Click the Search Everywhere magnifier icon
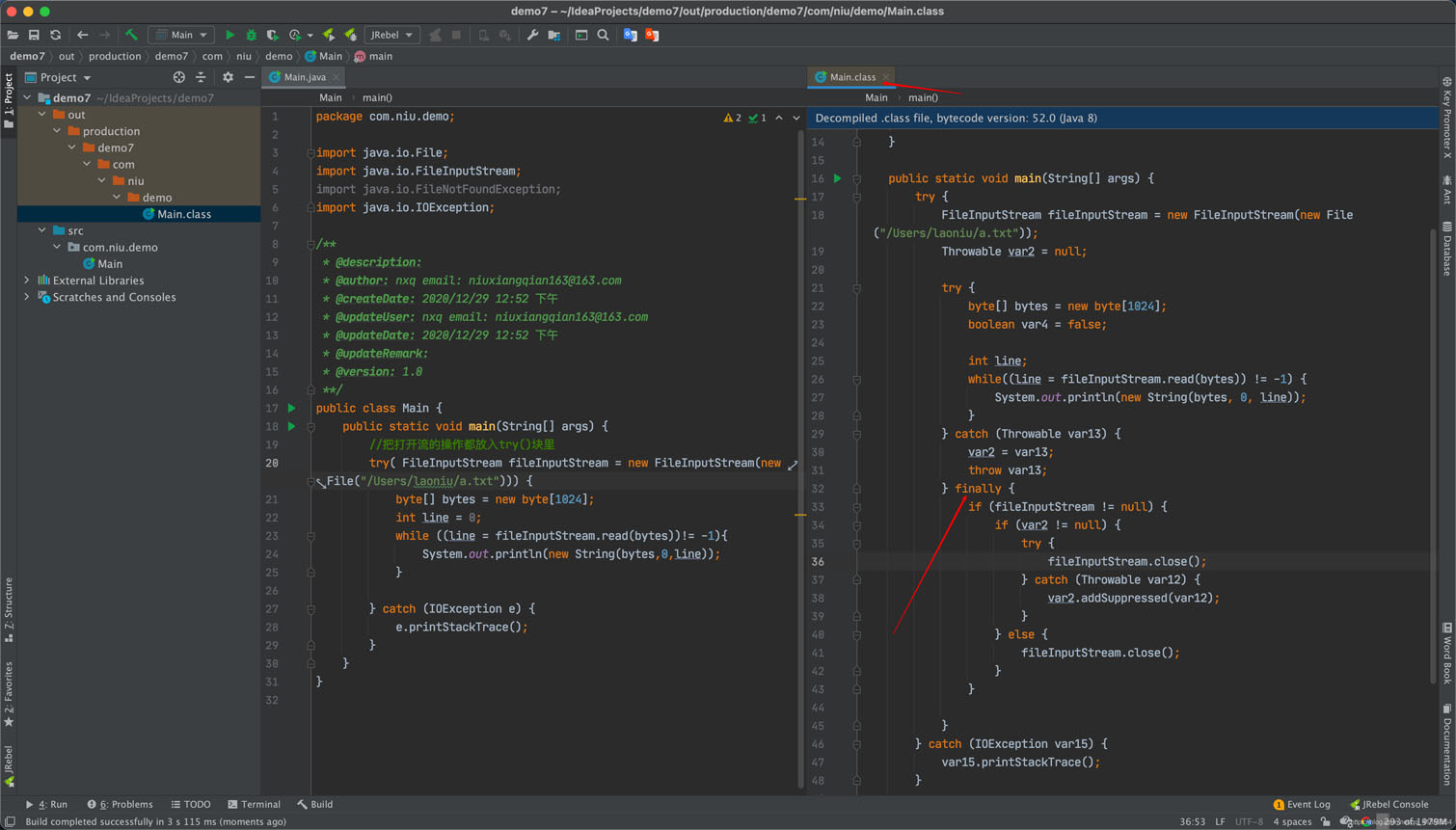Viewport: 1456px width, 830px height. pos(604,35)
